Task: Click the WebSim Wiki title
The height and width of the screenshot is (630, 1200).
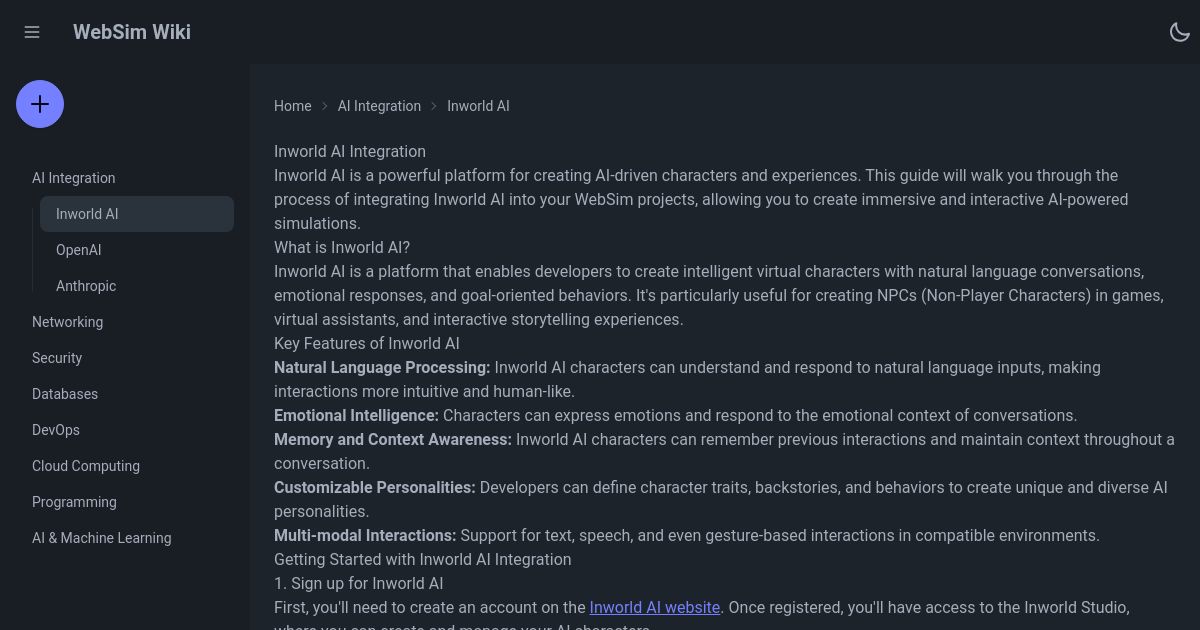Action: pyautogui.click(x=131, y=32)
